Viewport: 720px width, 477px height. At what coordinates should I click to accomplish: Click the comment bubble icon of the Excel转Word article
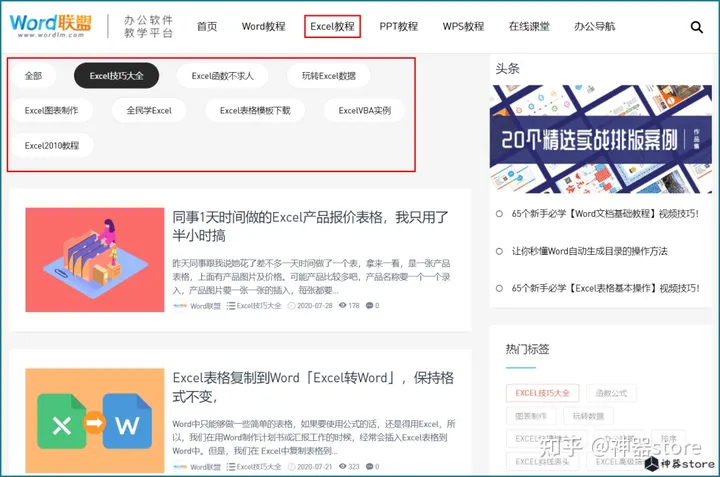[369, 466]
